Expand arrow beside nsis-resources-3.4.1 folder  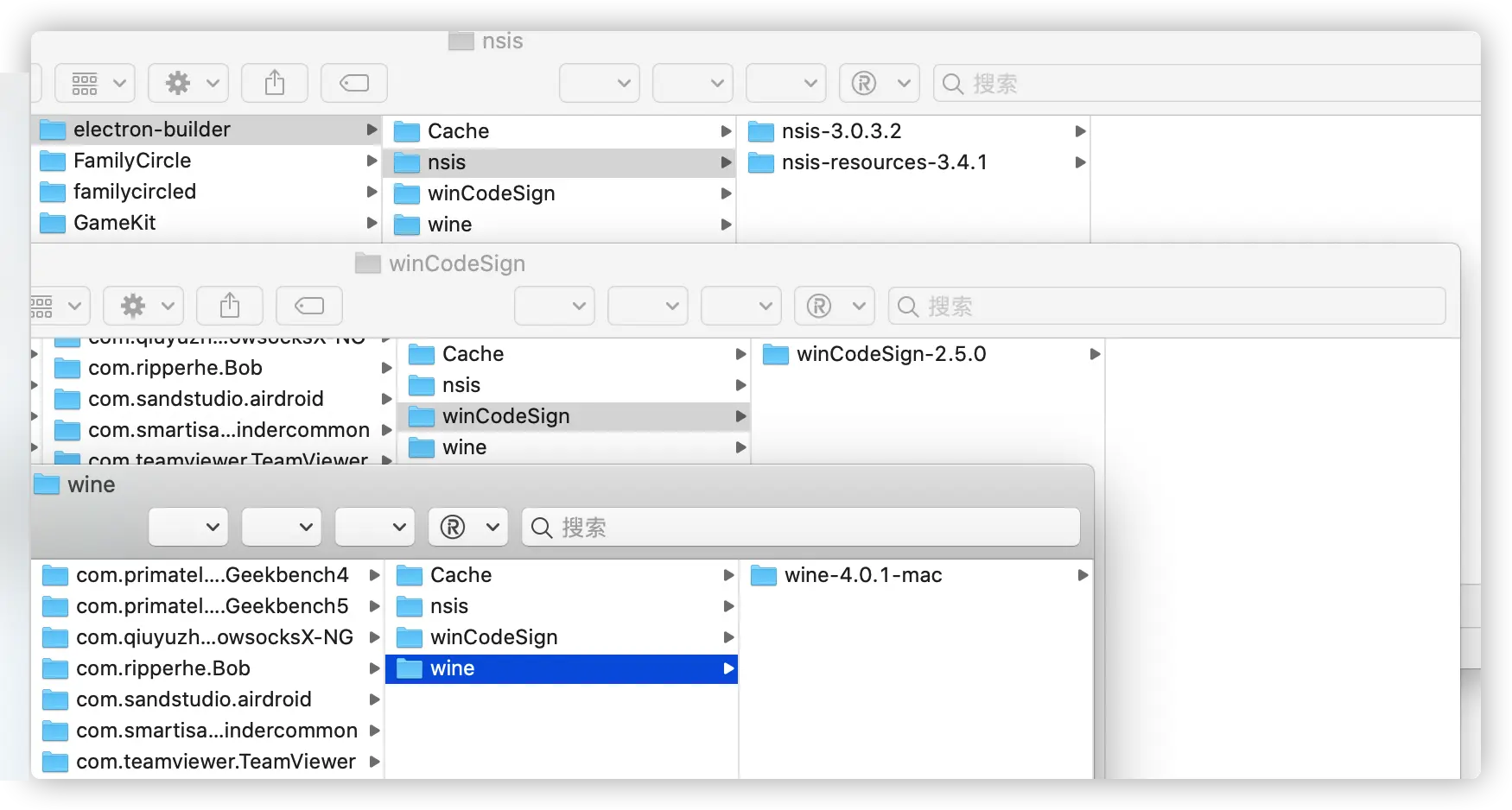(x=1080, y=162)
